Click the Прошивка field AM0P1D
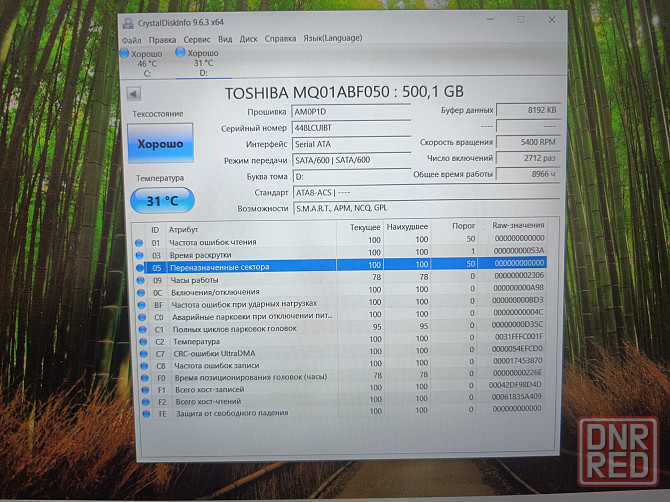Screen dimensions: 670x502 point(351,112)
